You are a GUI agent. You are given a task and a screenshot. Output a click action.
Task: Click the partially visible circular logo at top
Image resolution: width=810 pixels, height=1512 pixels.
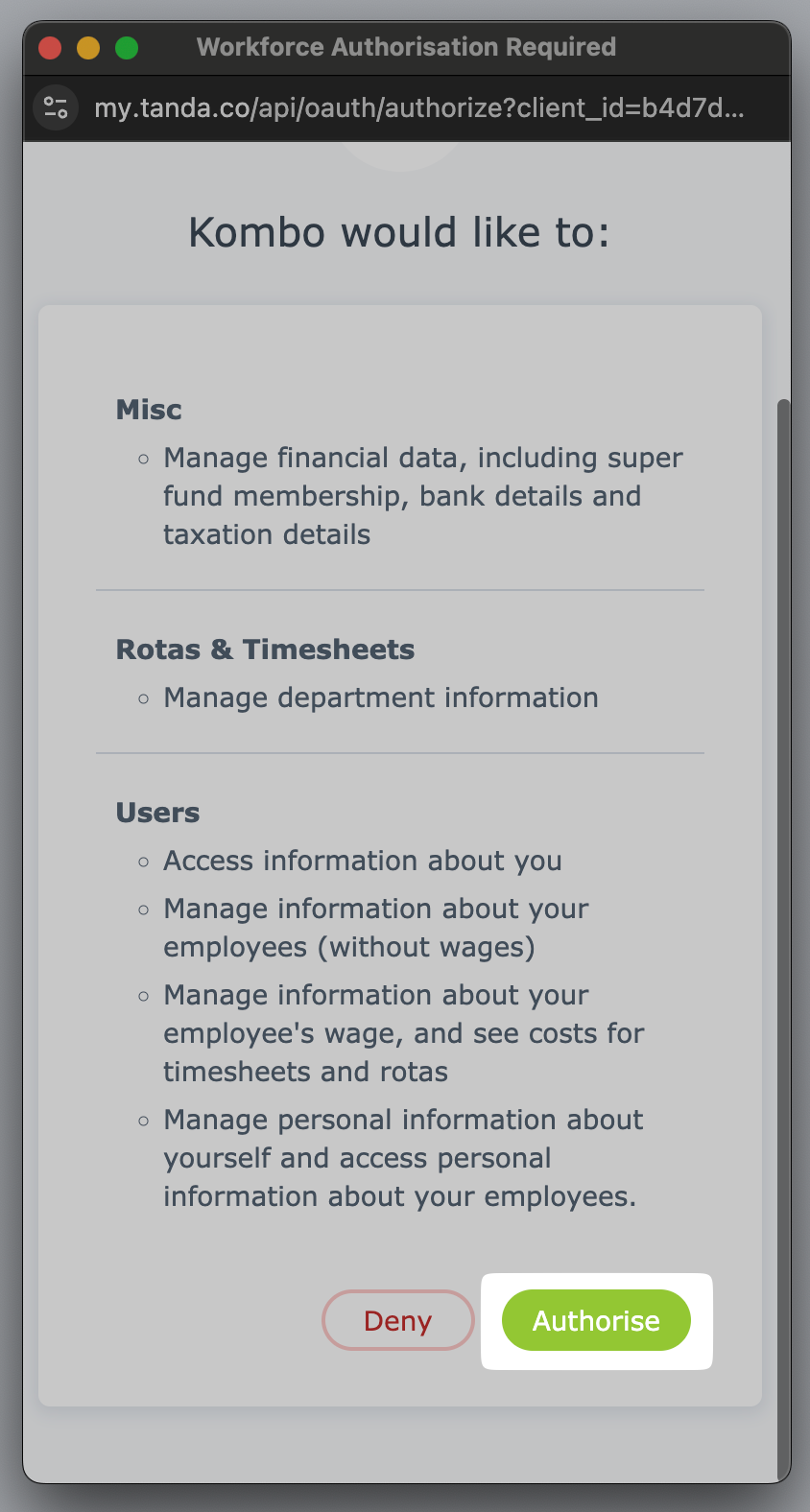click(x=401, y=156)
